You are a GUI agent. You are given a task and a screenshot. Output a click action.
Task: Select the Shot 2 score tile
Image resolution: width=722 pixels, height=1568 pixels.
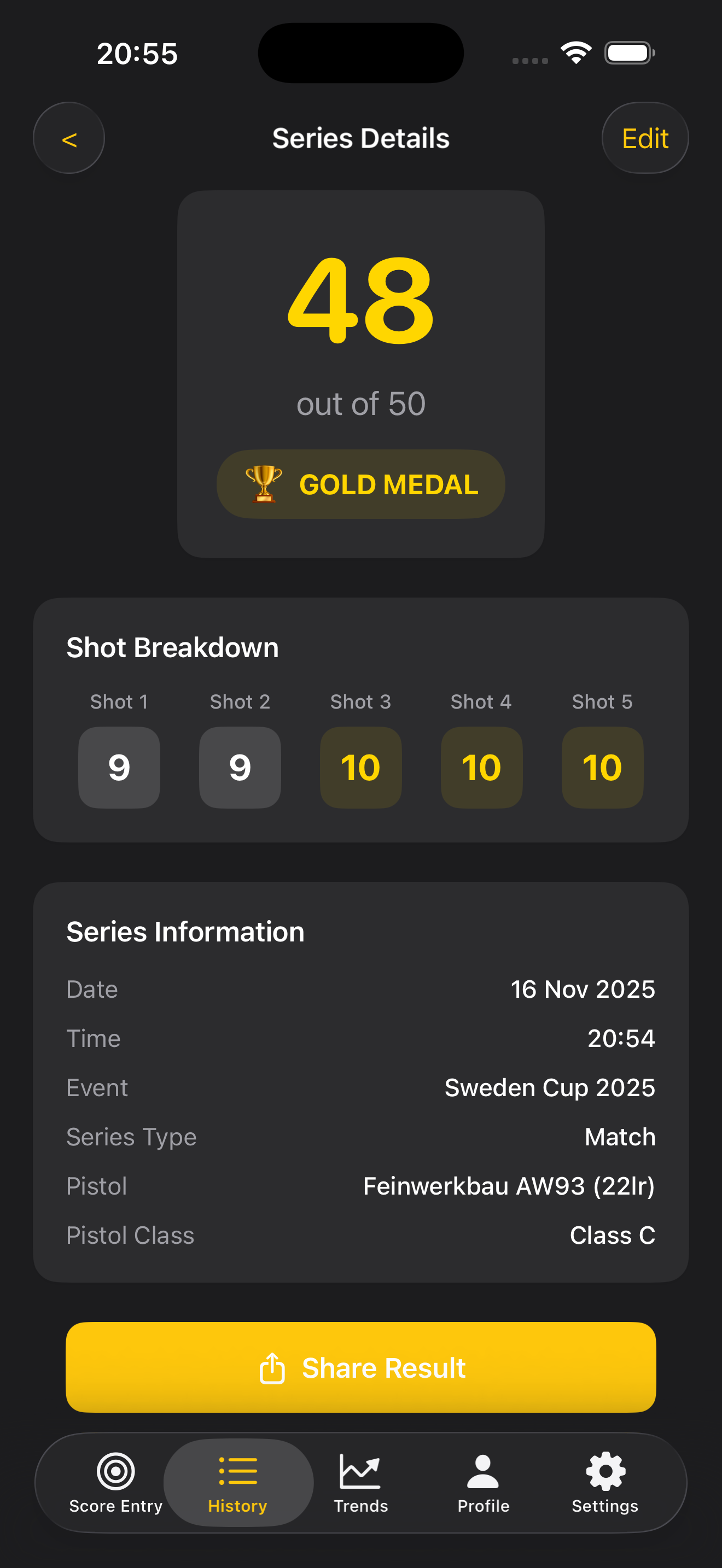click(x=240, y=767)
